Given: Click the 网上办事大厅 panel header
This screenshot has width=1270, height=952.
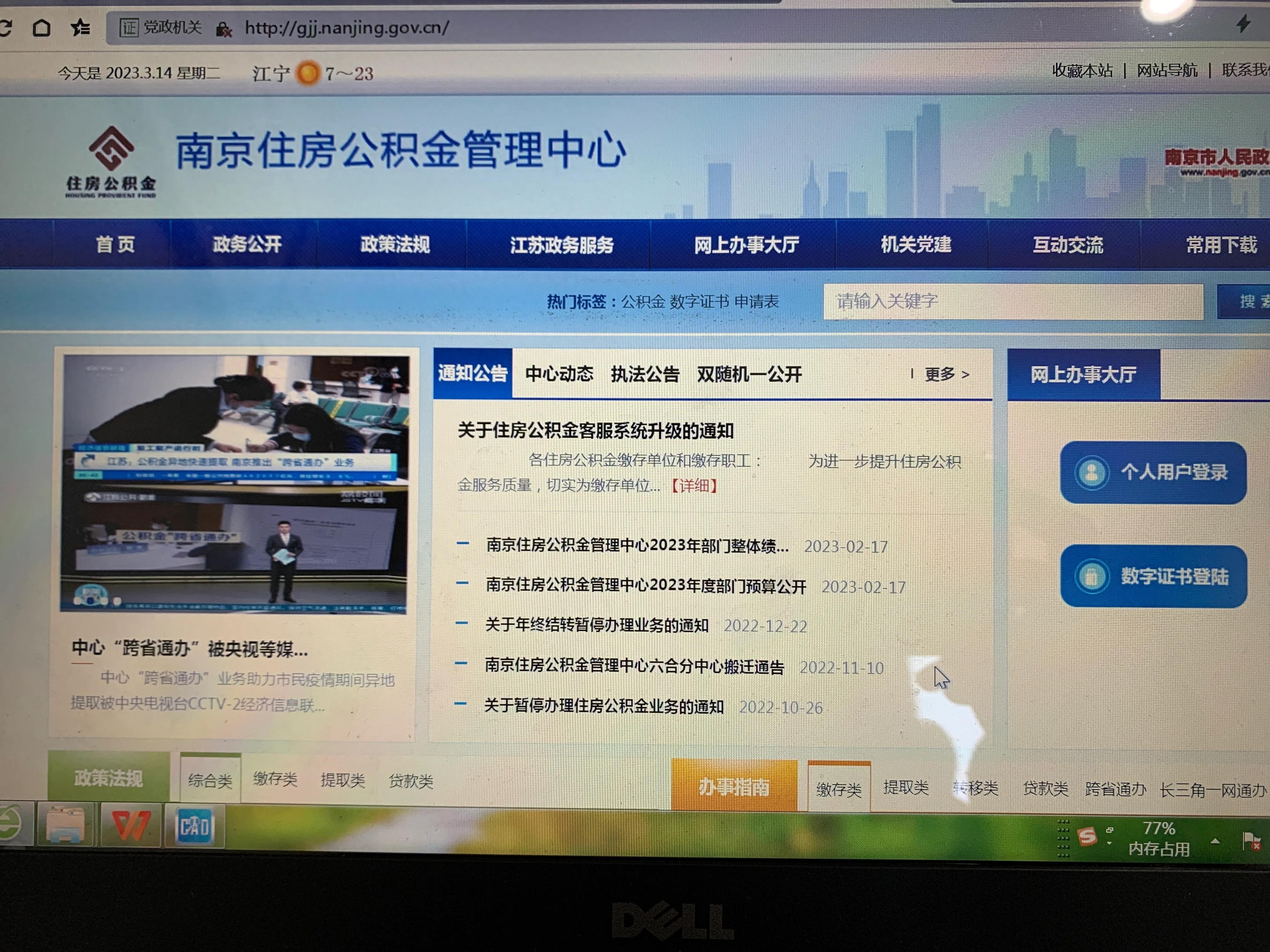Looking at the screenshot, I should click(x=1084, y=374).
